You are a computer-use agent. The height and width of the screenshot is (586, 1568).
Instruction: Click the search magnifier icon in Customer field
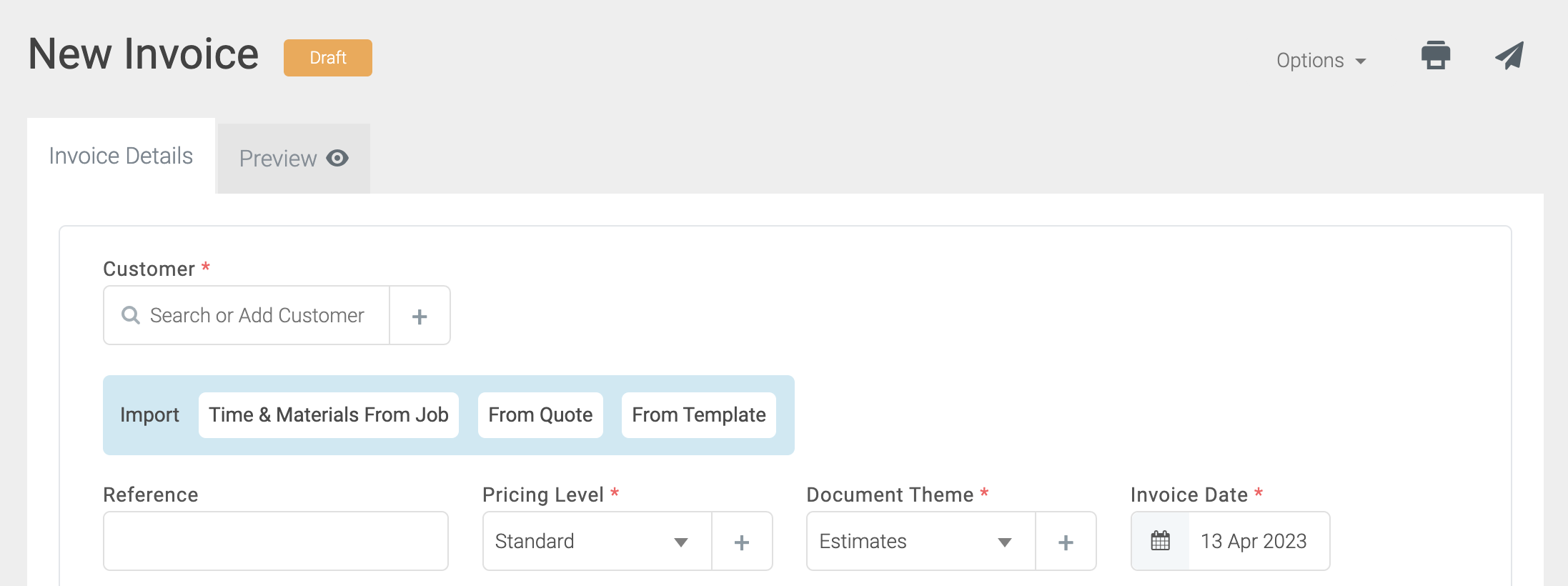(131, 315)
